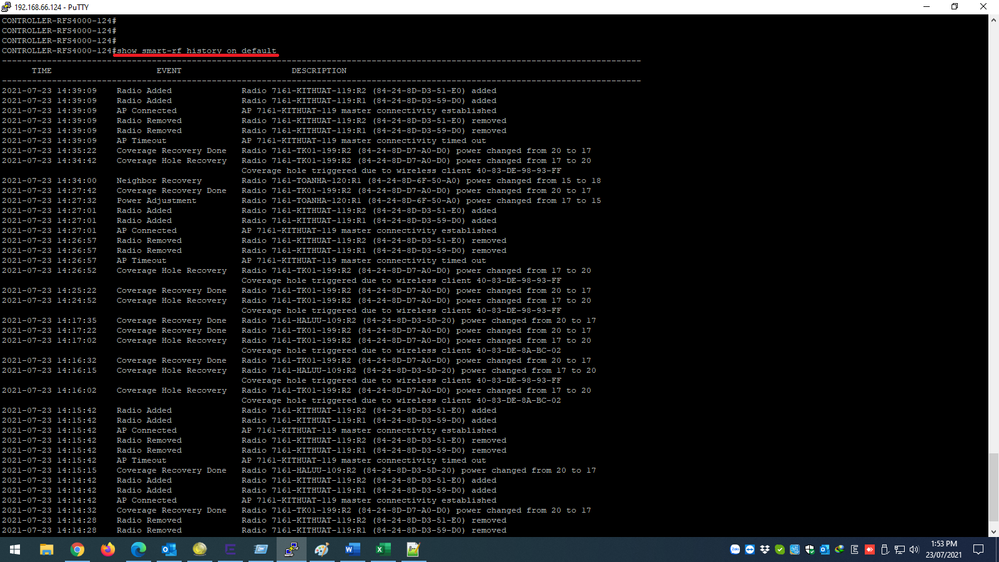999x562 pixels.
Task: Switch to Microsoft Word in the taskbar
Action: 352,549
